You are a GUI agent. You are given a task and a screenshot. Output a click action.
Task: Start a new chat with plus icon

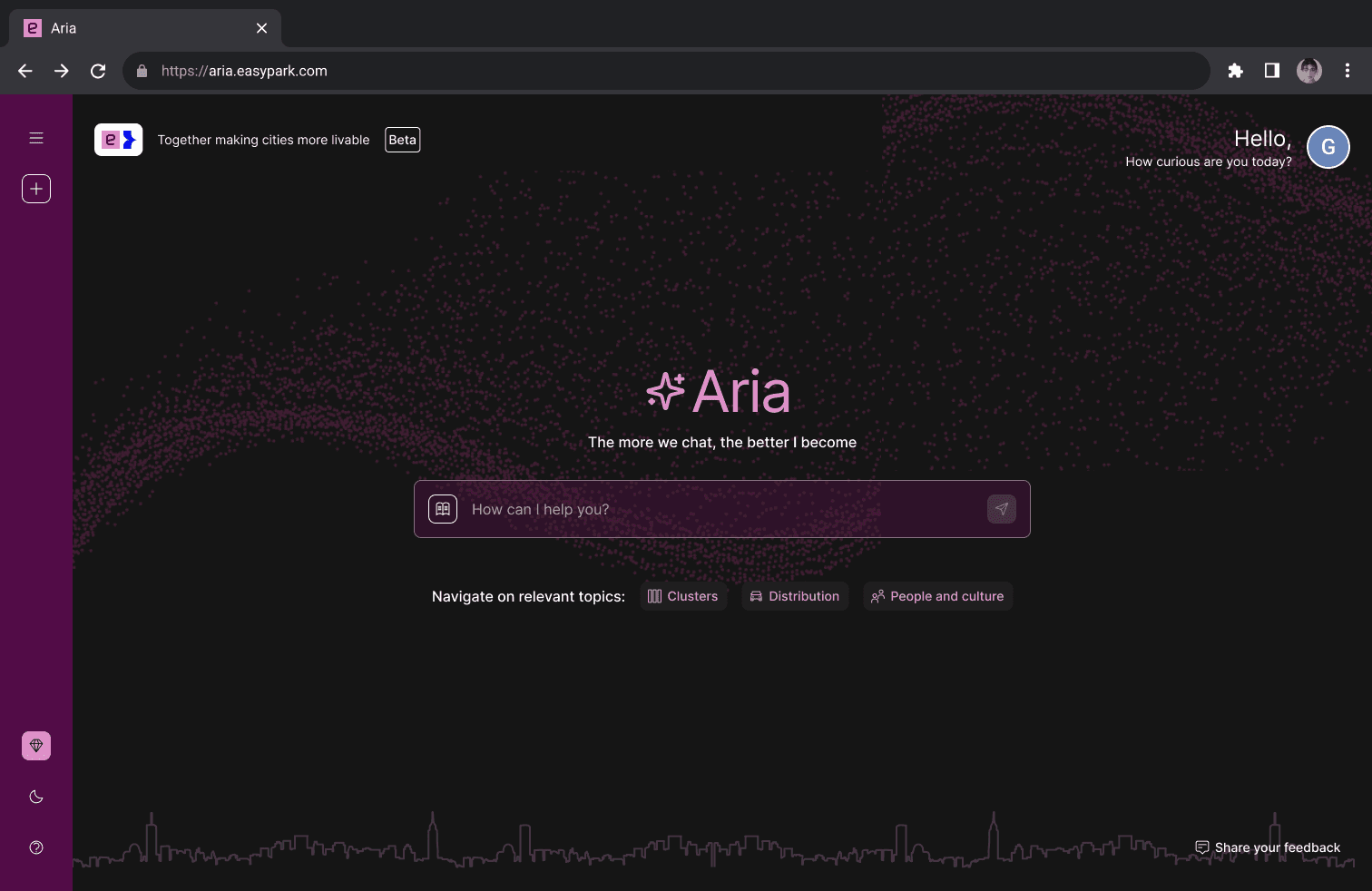tap(36, 189)
